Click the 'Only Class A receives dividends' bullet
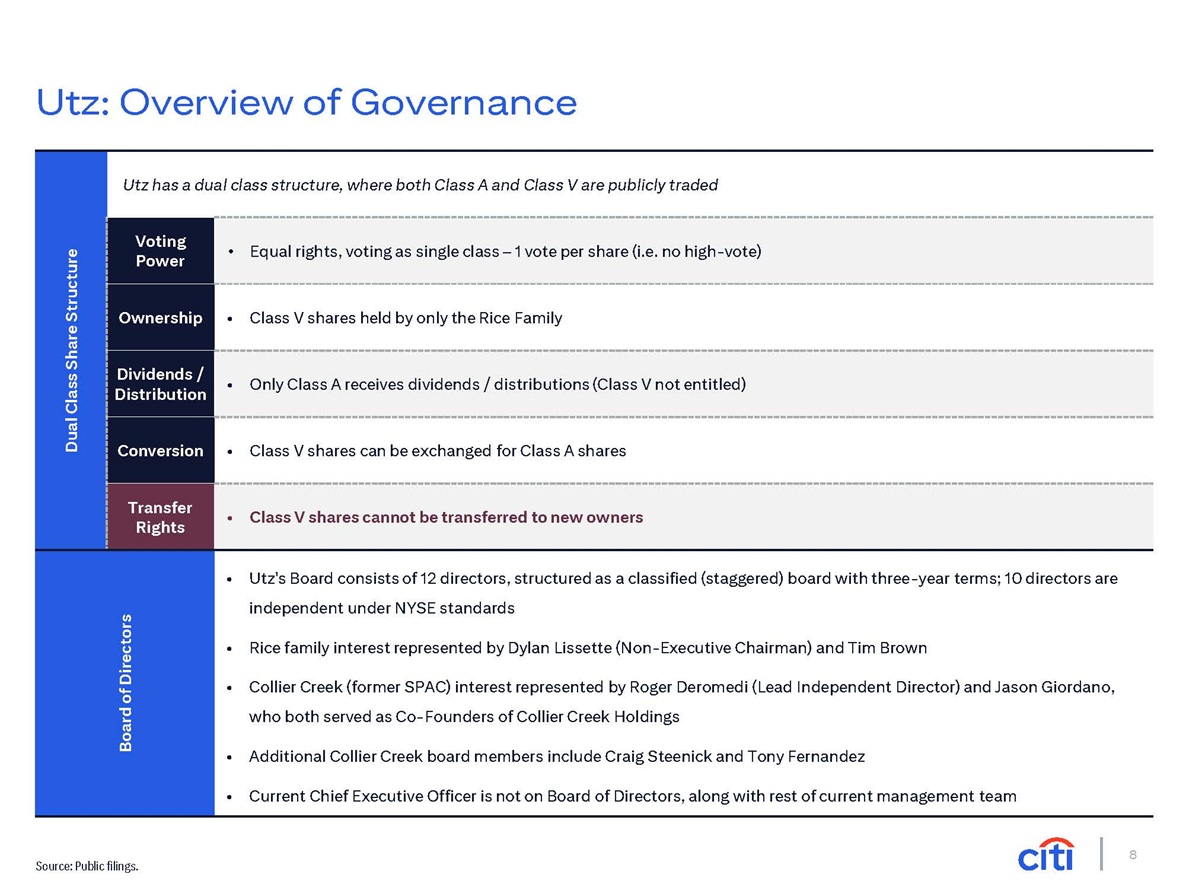1186x890 pixels. pyautogui.click(x=498, y=384)
